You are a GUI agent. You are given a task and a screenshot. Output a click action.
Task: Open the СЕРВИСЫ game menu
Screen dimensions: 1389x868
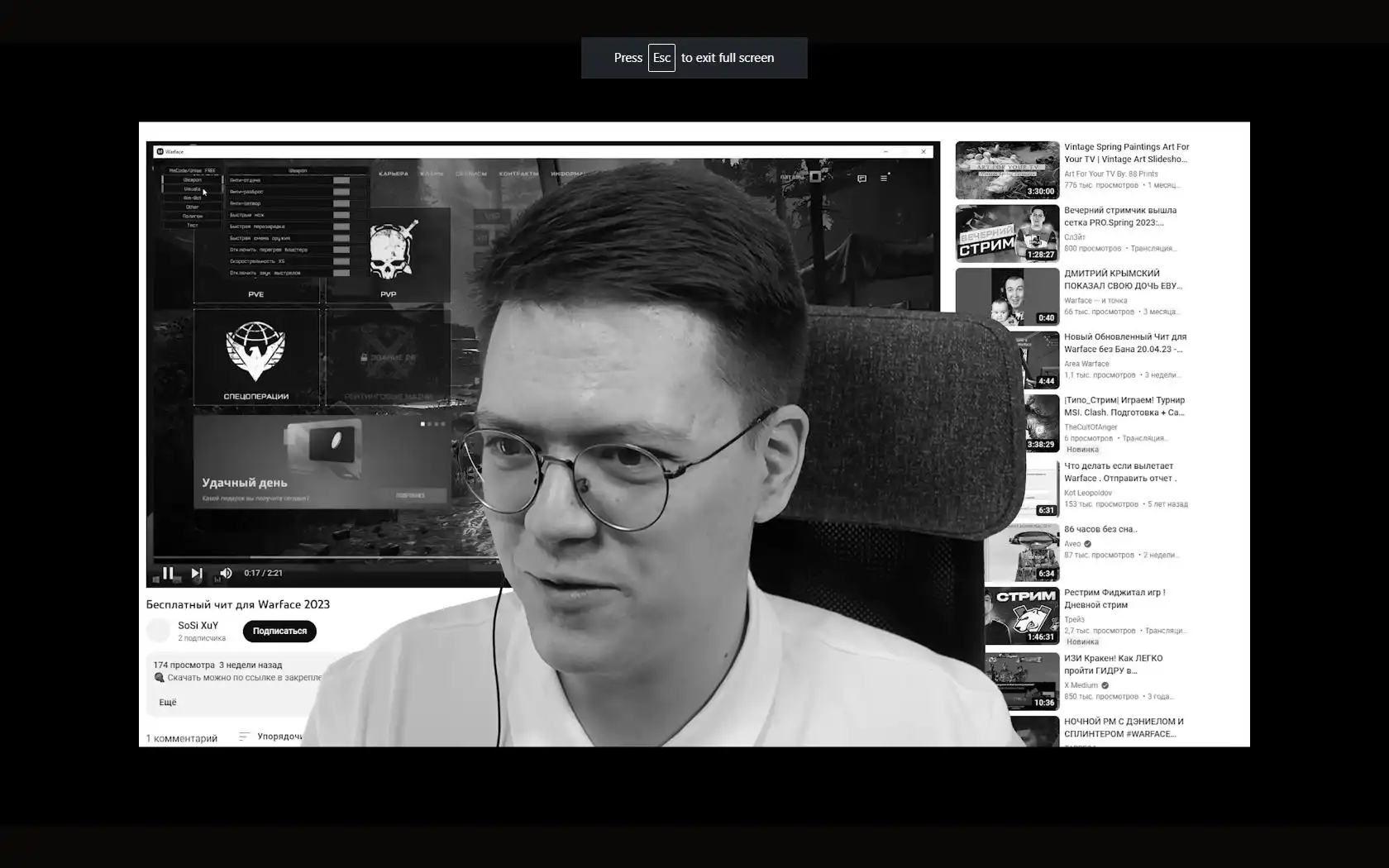point(471,174)
